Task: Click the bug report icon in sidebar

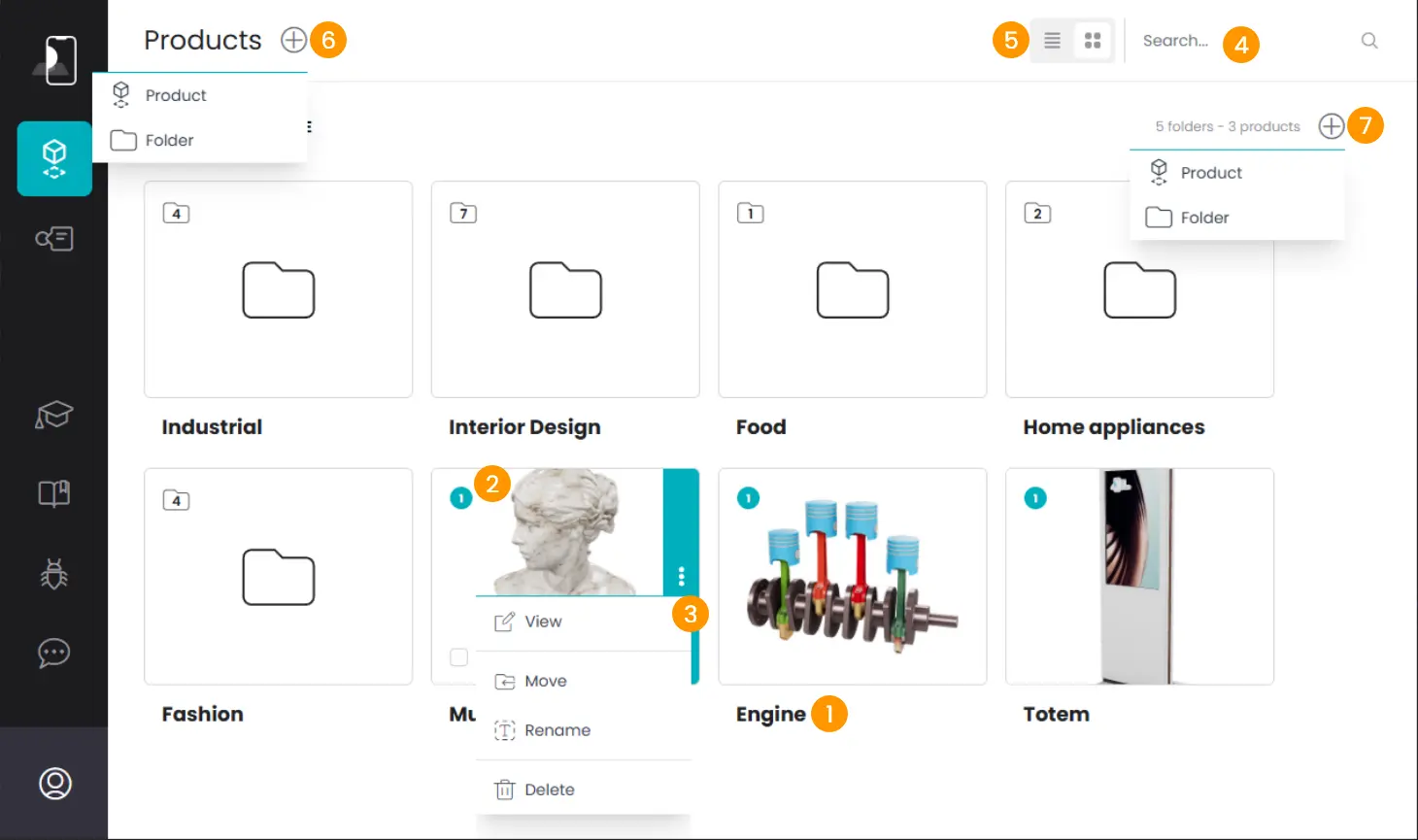Action: (54, 573)
